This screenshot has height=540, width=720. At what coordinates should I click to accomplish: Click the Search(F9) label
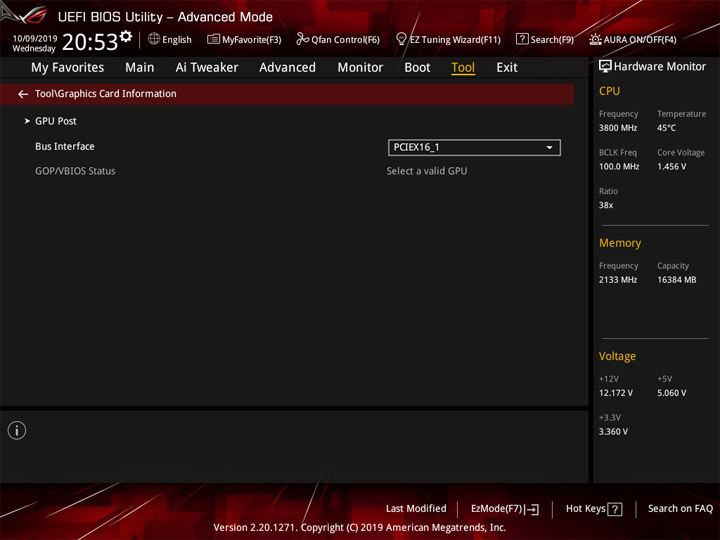pyautogui.click(x=552, y=40)
